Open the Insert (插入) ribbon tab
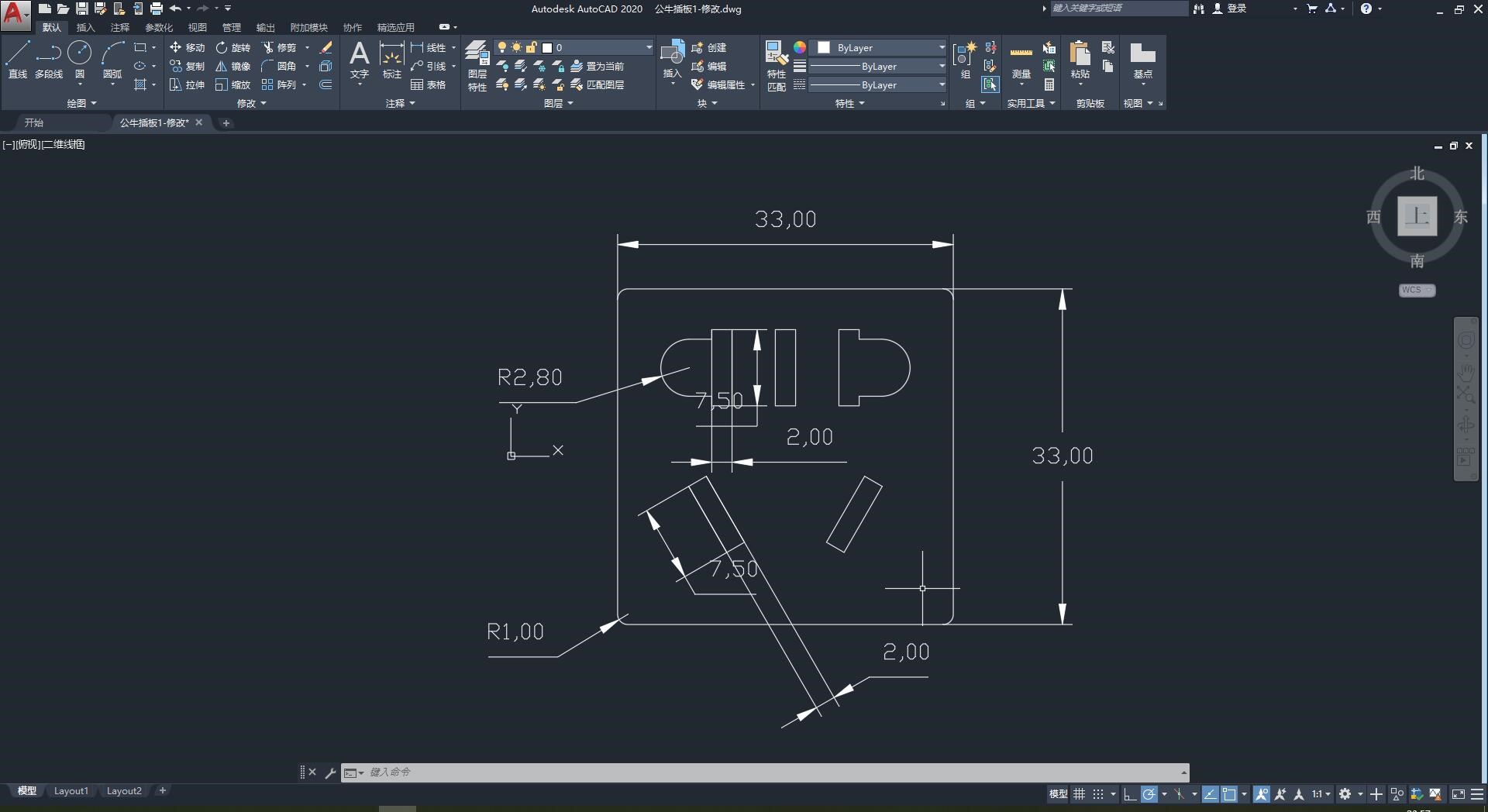The image size is (1488, 812). [85, 27]
